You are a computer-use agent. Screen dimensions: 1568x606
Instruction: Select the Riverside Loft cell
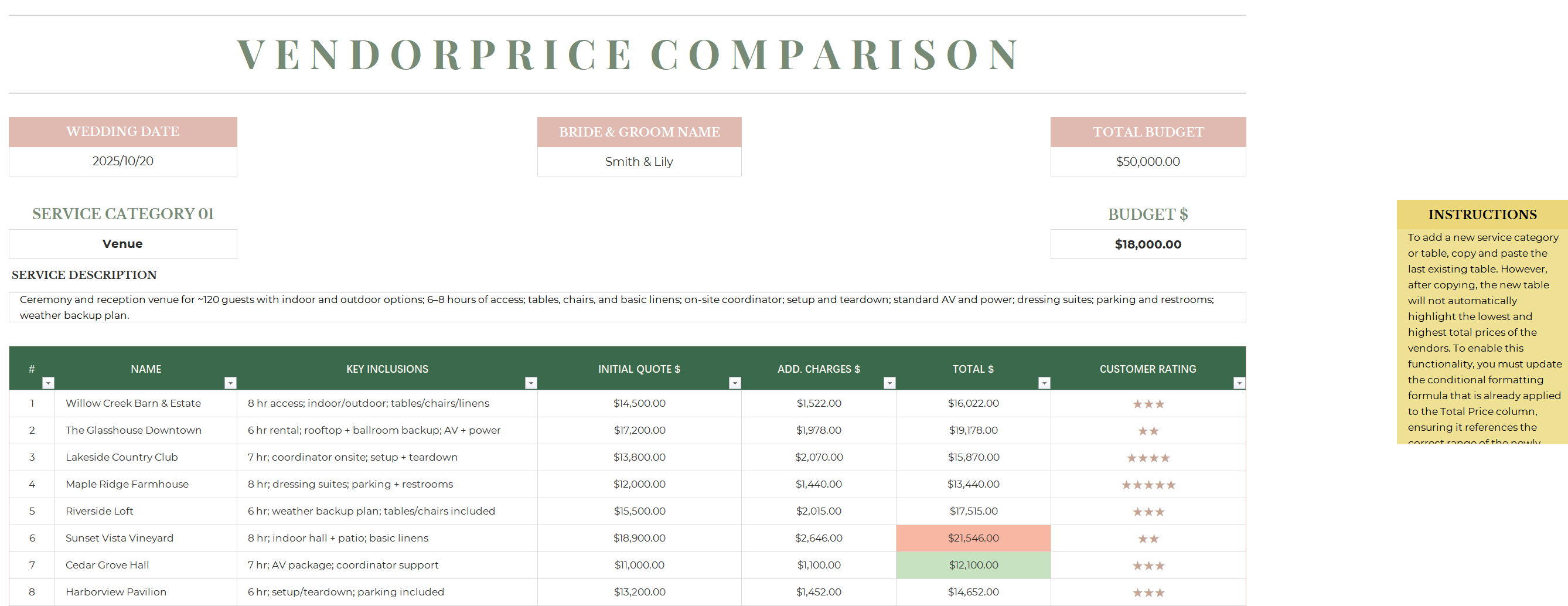[145, 511]
